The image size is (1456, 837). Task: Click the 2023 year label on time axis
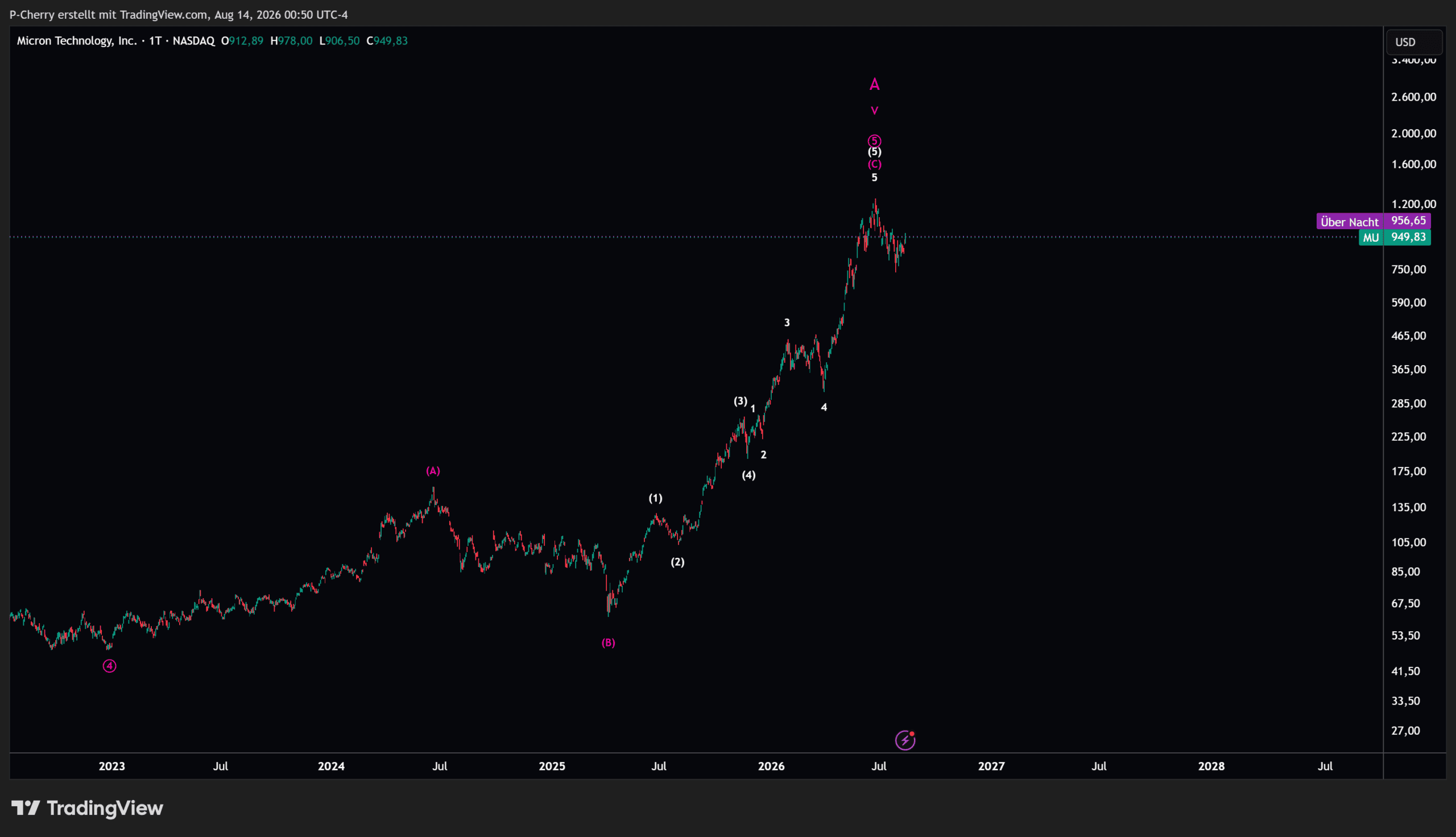click(x=111, y=766)
